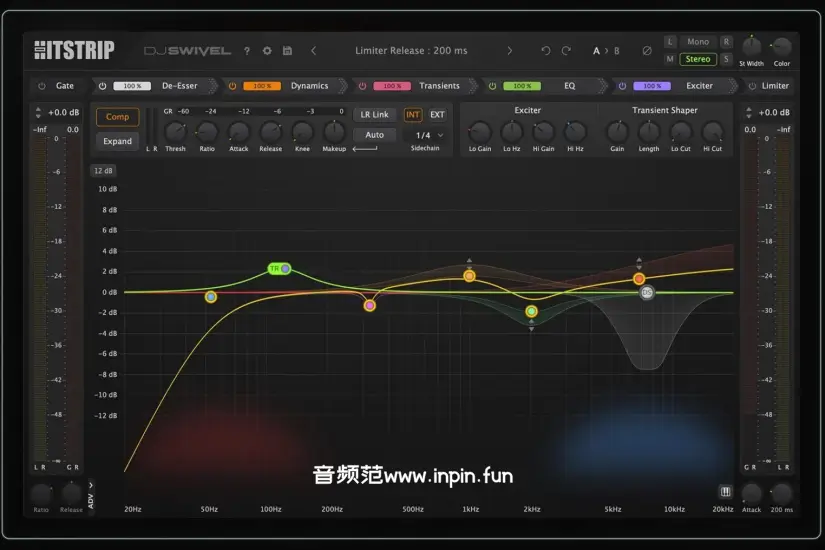Viewport: 825px width, 550px height.
Task: Click the undo arrow icon
Action: tap(546, 51)
